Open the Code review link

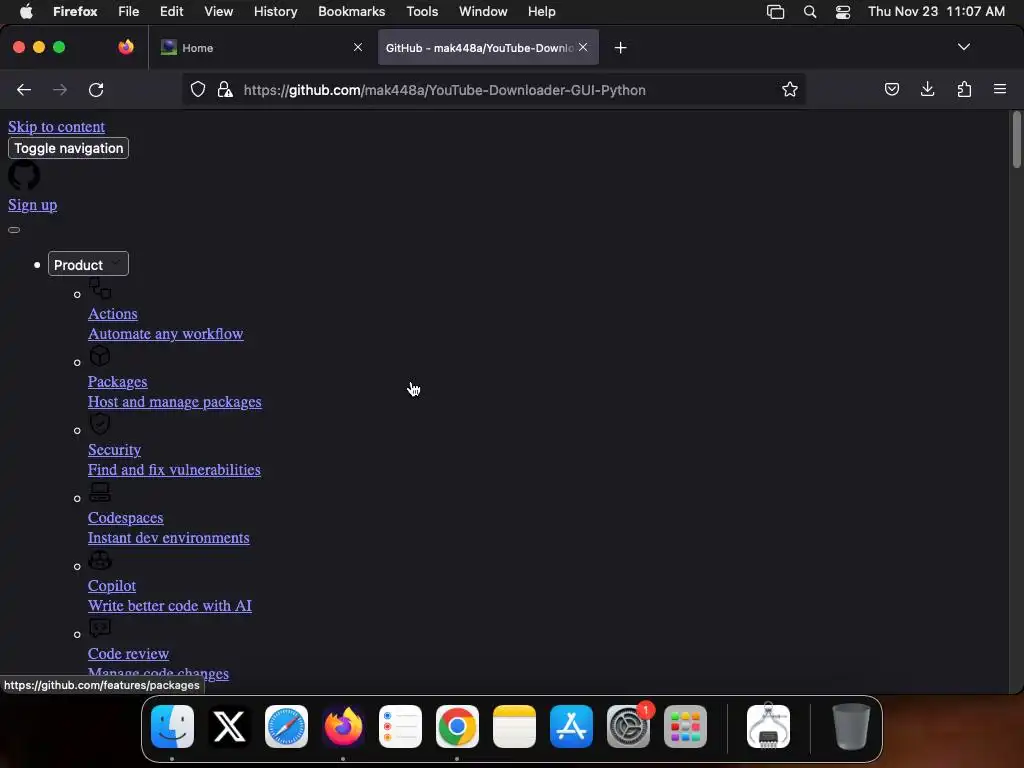coord(129,653)
